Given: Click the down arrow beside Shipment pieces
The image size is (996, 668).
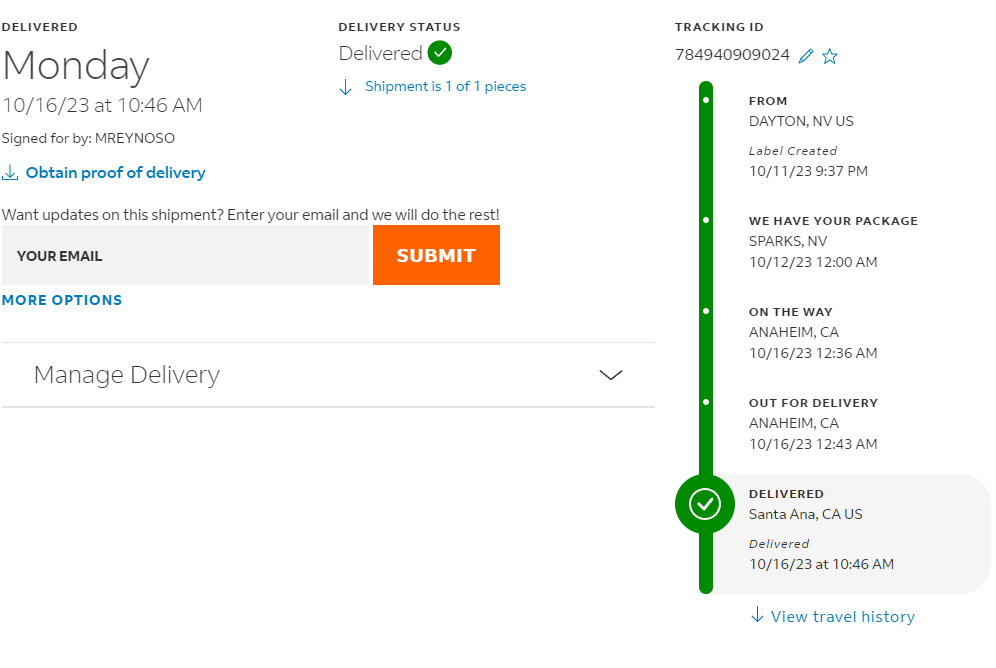Looking at the screenshot, I should [346, 87].
